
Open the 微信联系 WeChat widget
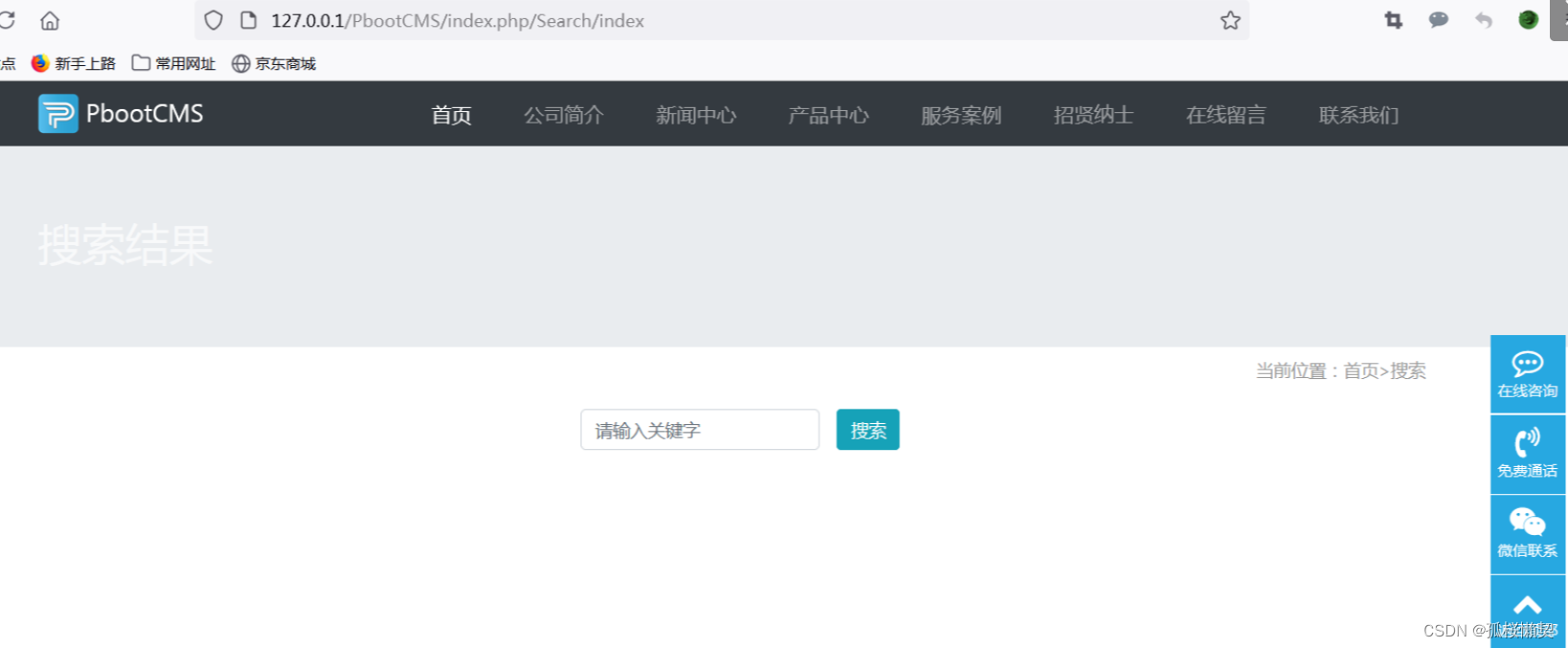click(1528, 534)
